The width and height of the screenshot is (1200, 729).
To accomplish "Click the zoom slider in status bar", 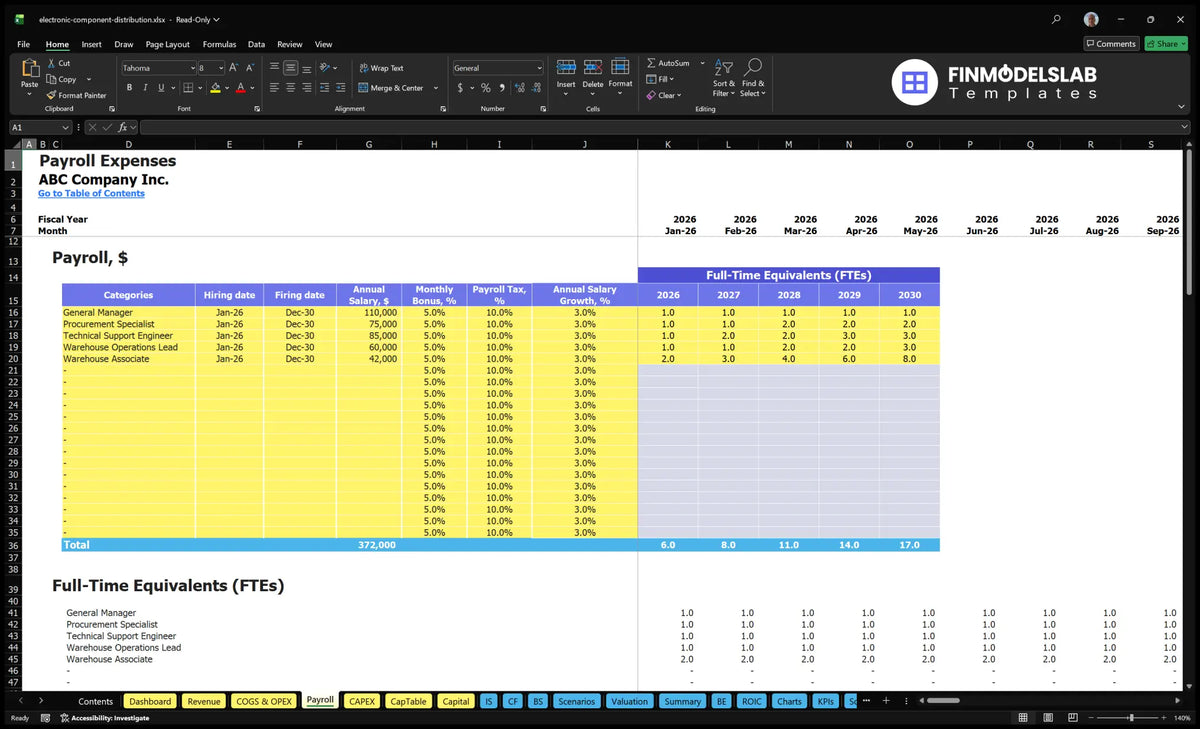I will pyautogui.click(x=1131, y=718).
